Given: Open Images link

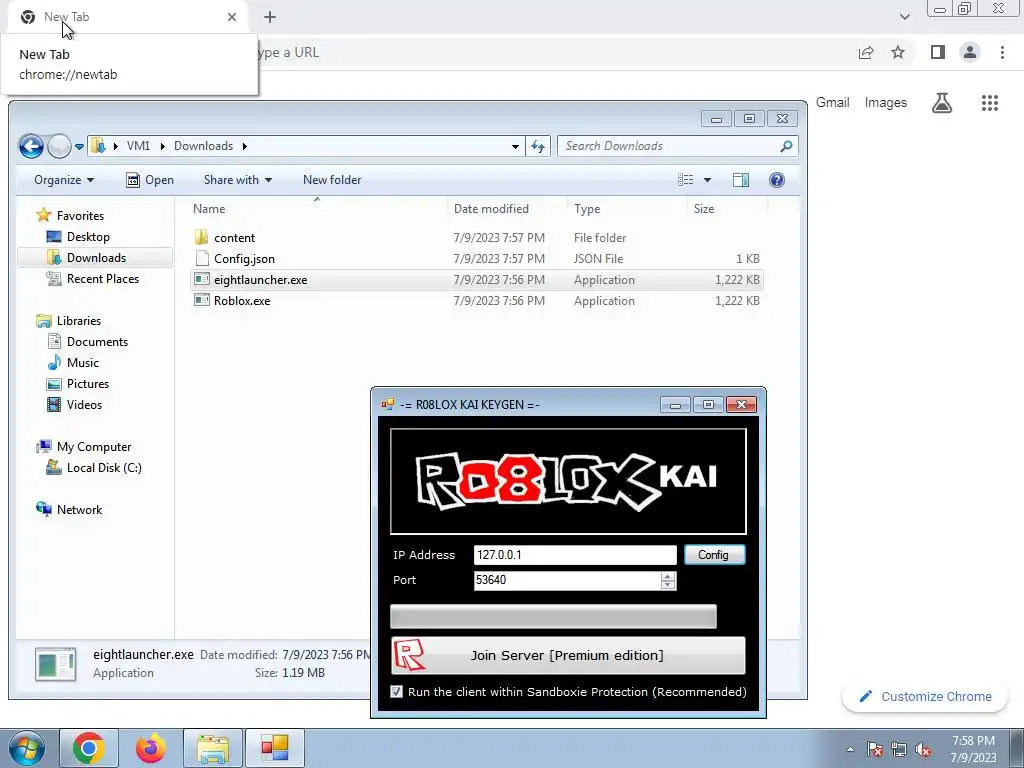Looking at the screenshot, I should [886, 103].
